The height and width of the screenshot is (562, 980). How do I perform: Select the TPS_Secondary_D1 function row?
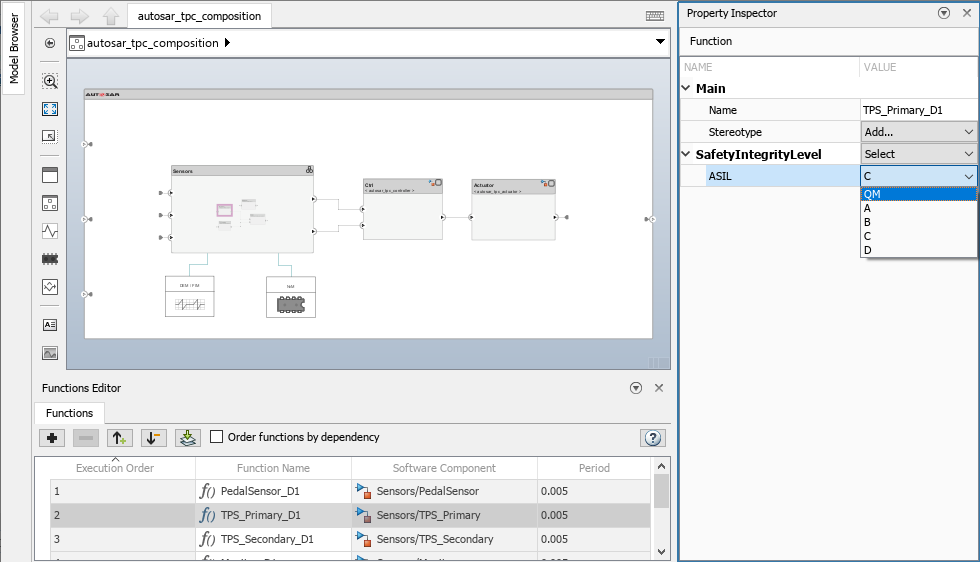350,539
